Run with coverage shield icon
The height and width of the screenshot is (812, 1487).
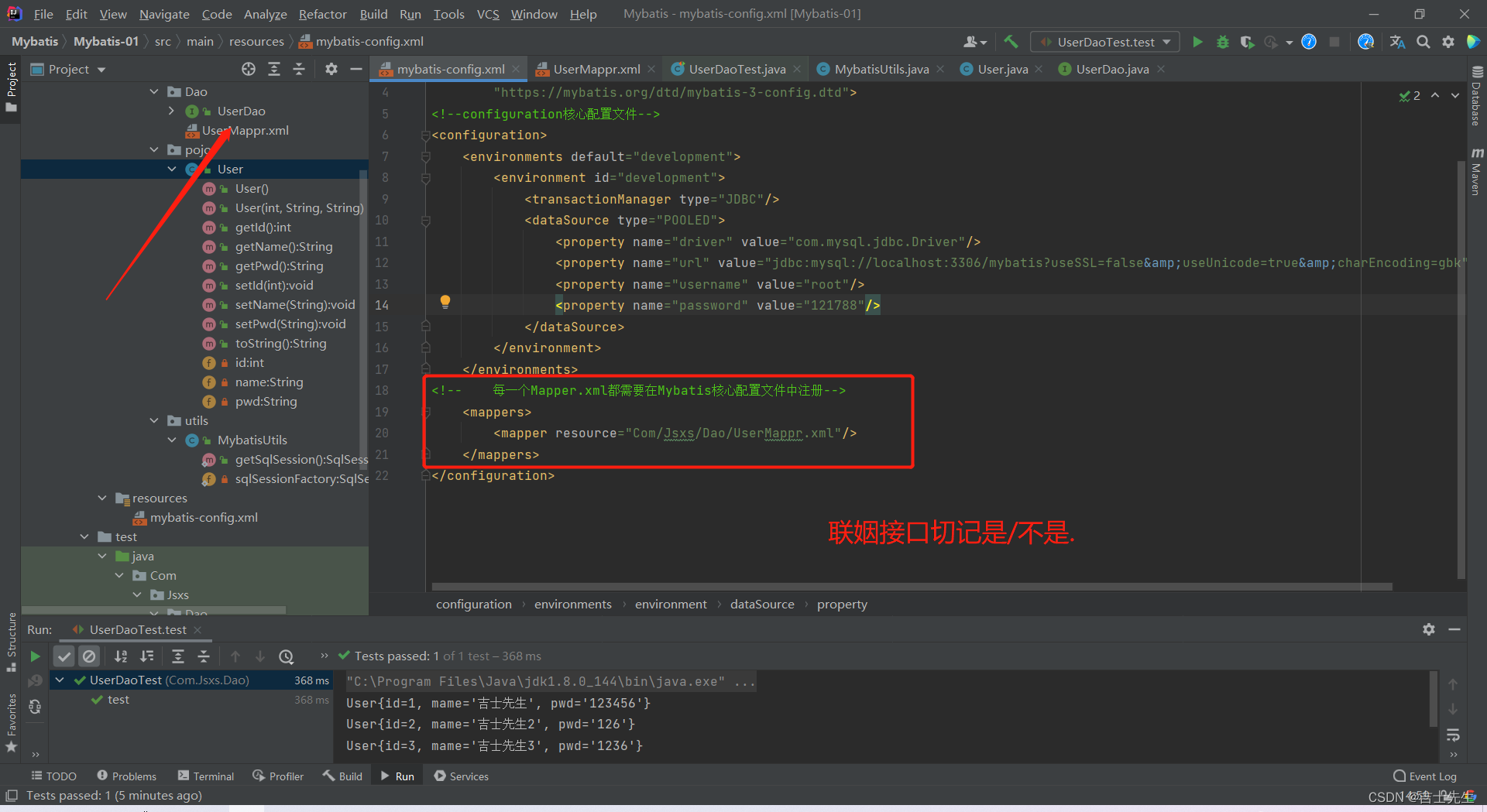(1246, 42)
